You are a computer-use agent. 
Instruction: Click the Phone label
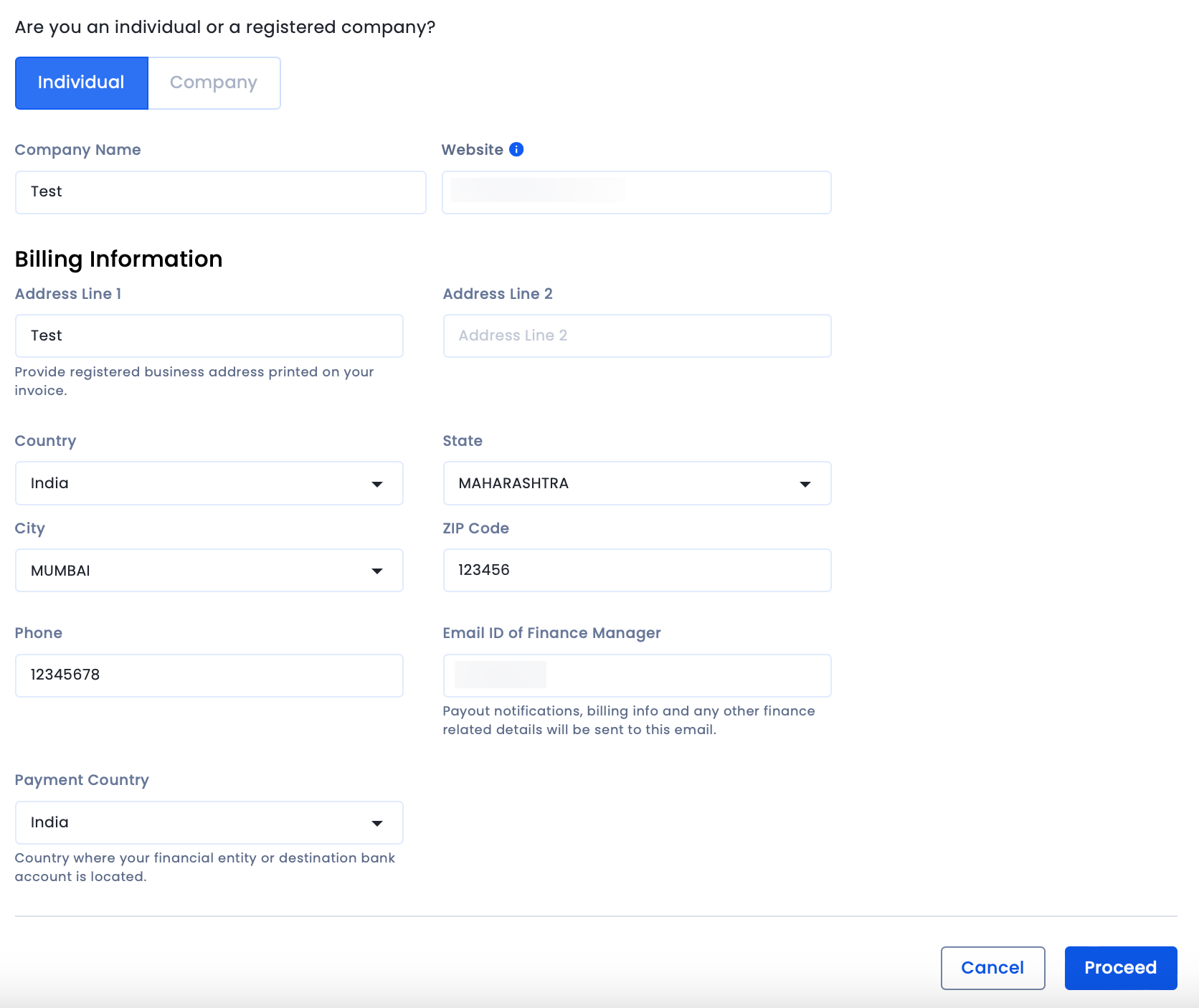39,633
